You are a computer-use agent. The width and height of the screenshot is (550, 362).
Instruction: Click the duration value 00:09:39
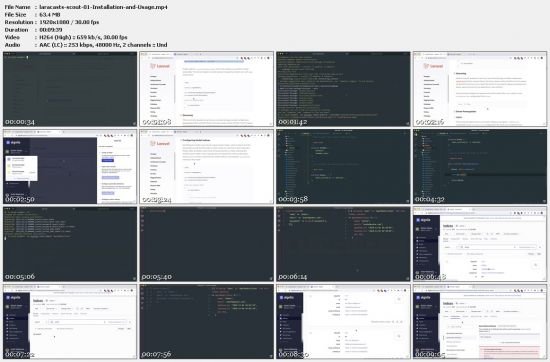tap(51, 30)
